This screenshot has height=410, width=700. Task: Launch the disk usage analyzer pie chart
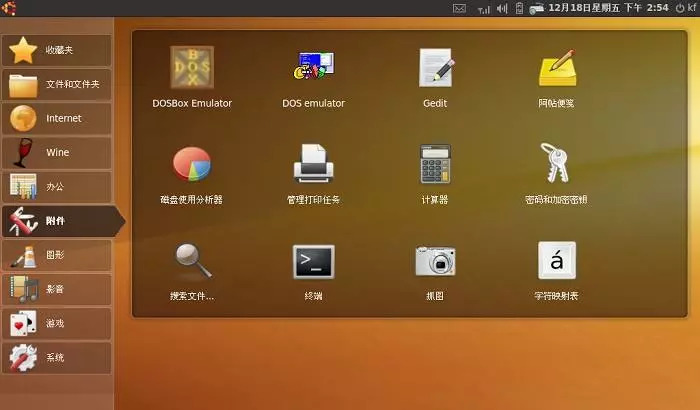[192, 164]
